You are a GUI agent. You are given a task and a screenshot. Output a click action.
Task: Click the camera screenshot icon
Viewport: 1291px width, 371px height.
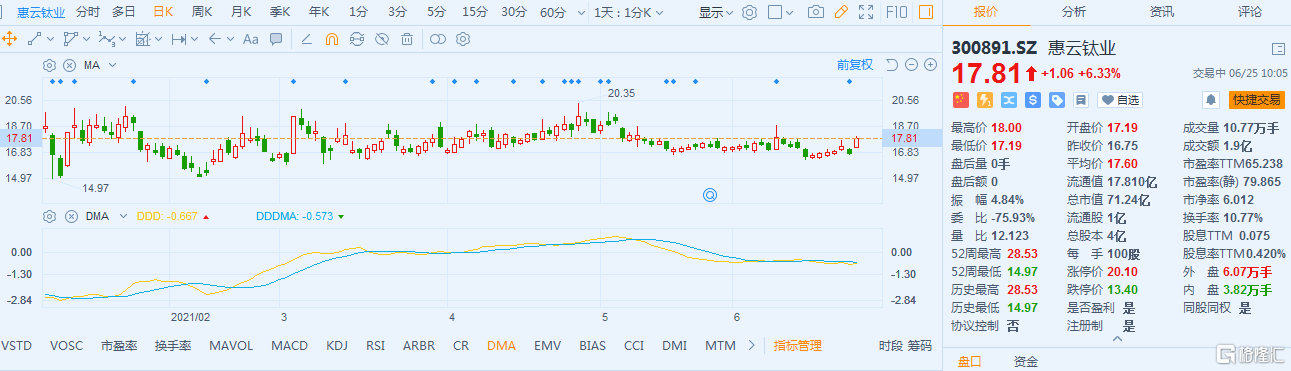[x=816, y=12]
